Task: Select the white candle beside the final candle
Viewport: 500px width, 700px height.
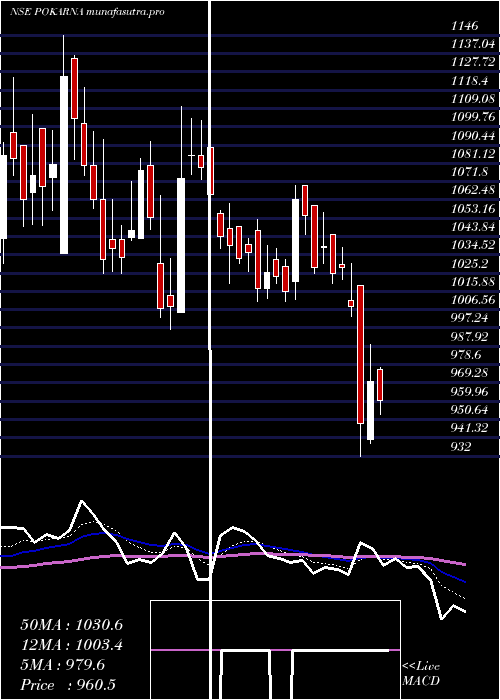Action: [x=371, y=410]
